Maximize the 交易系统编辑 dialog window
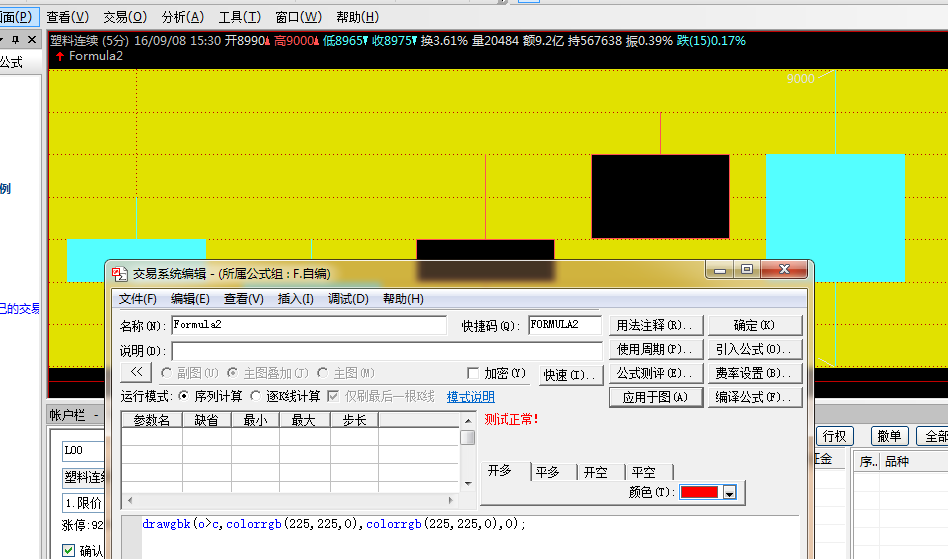Screen dimensions: 948x559 point(747,270)
